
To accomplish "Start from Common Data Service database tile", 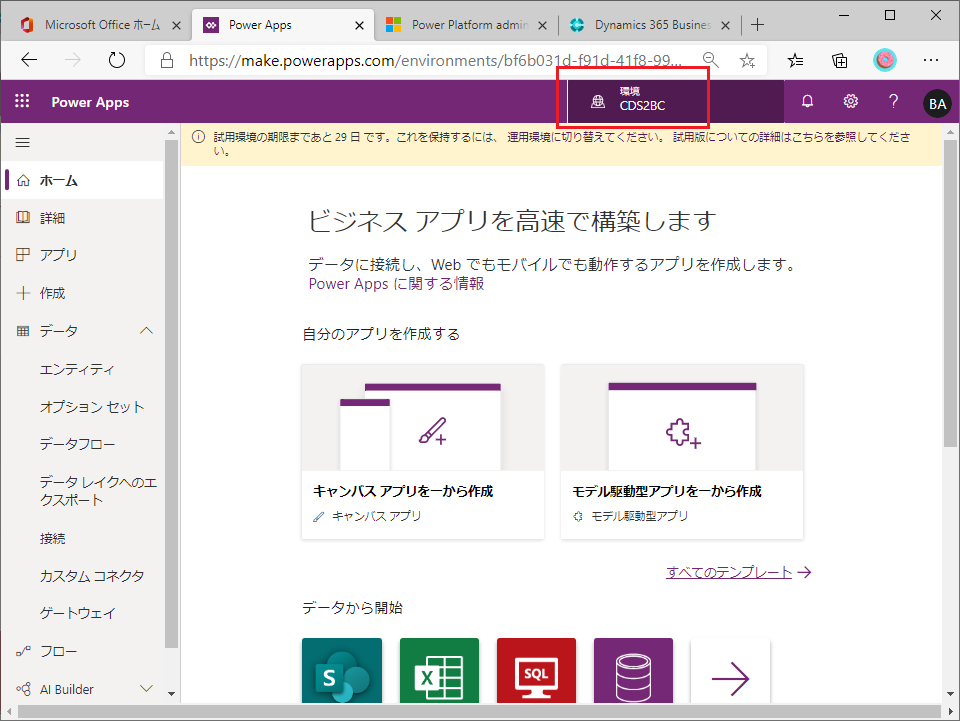I will (633, 671).
